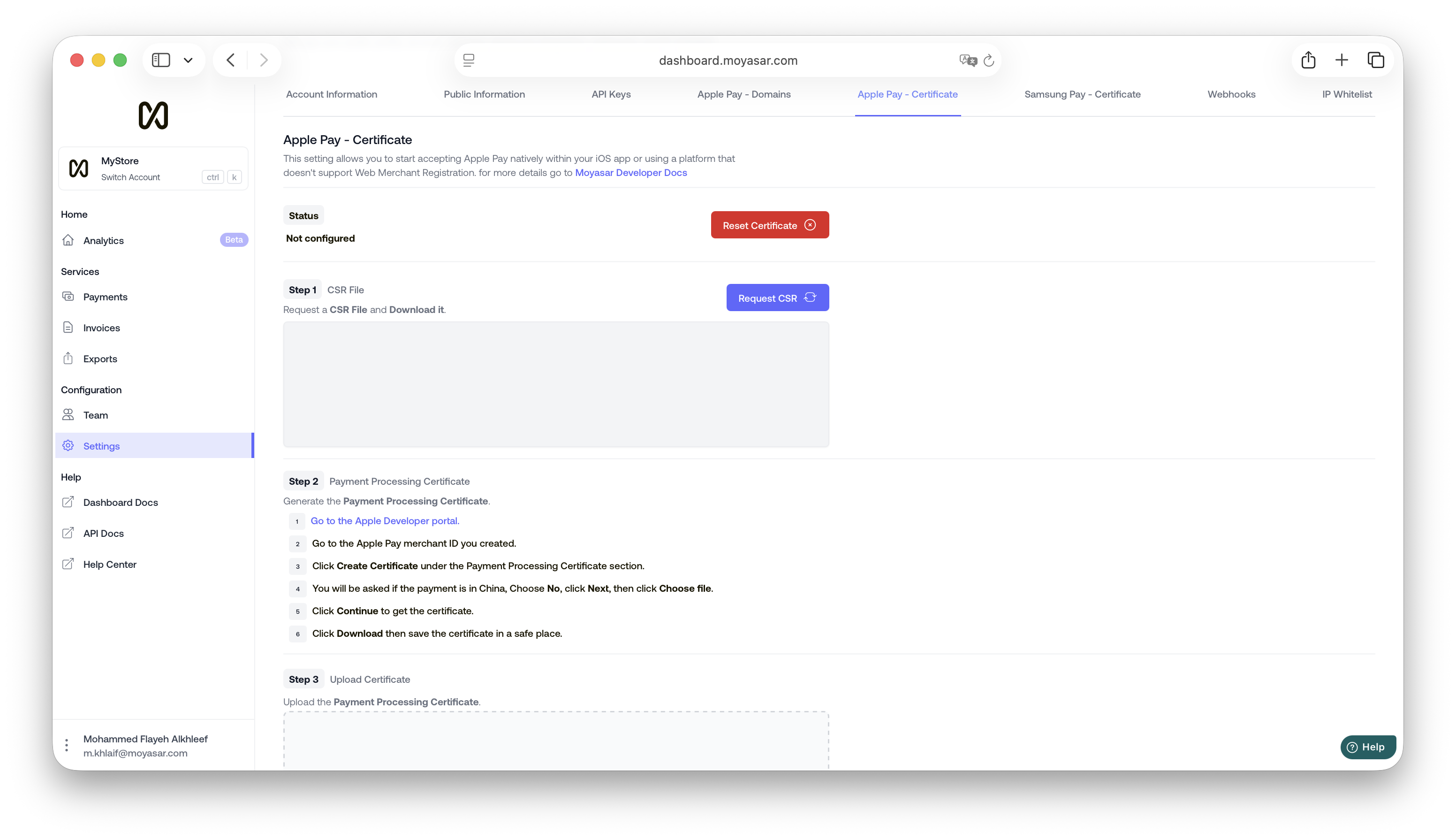Switch to Apple Pay - Domains tab
Viewport: 1456px width, 840px height.
[744, 94]
